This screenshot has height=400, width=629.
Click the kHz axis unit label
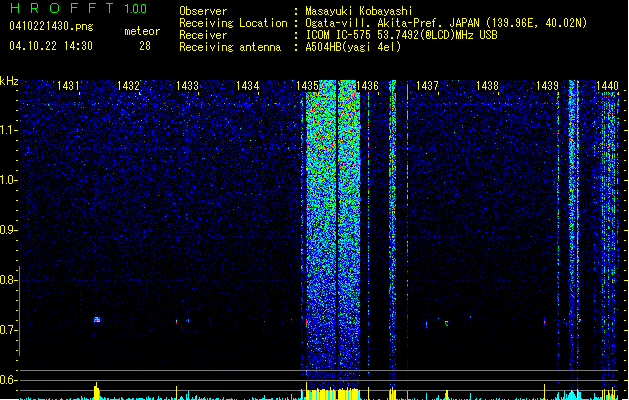(9, 81)
